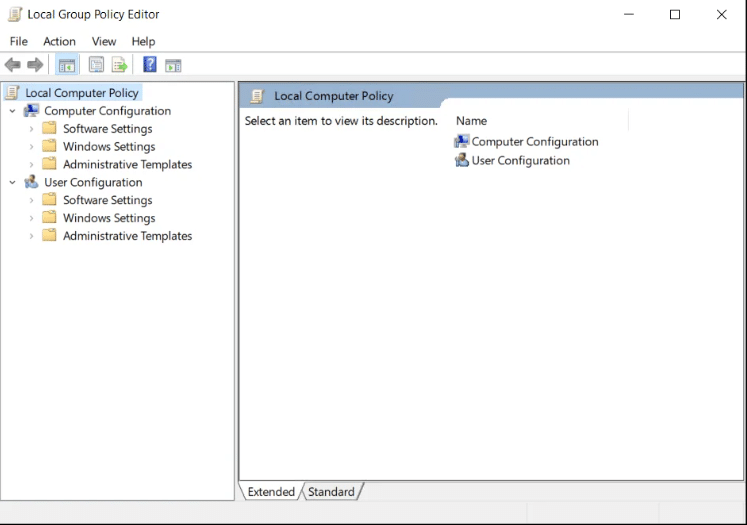Expand Administrative Templates under Computer Configuration

pos(31,165)
